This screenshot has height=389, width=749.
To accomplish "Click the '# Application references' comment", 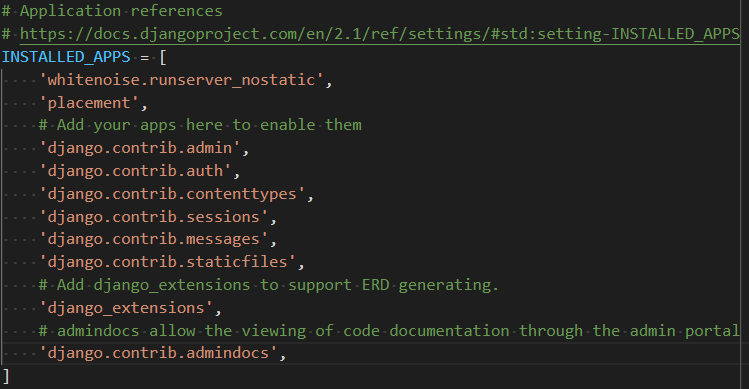I will point(112,11).
